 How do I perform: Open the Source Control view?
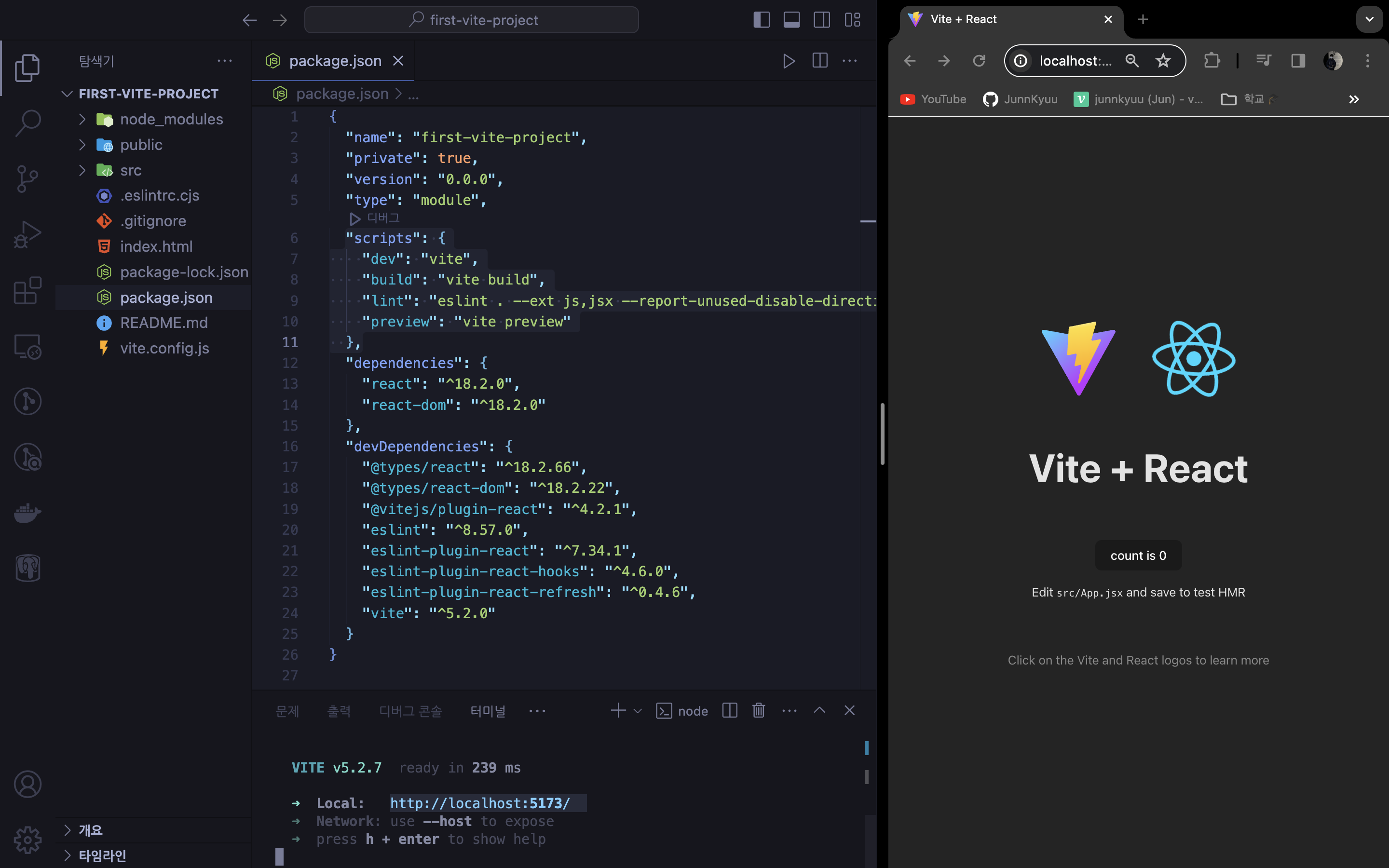click(x=27, y=178)
